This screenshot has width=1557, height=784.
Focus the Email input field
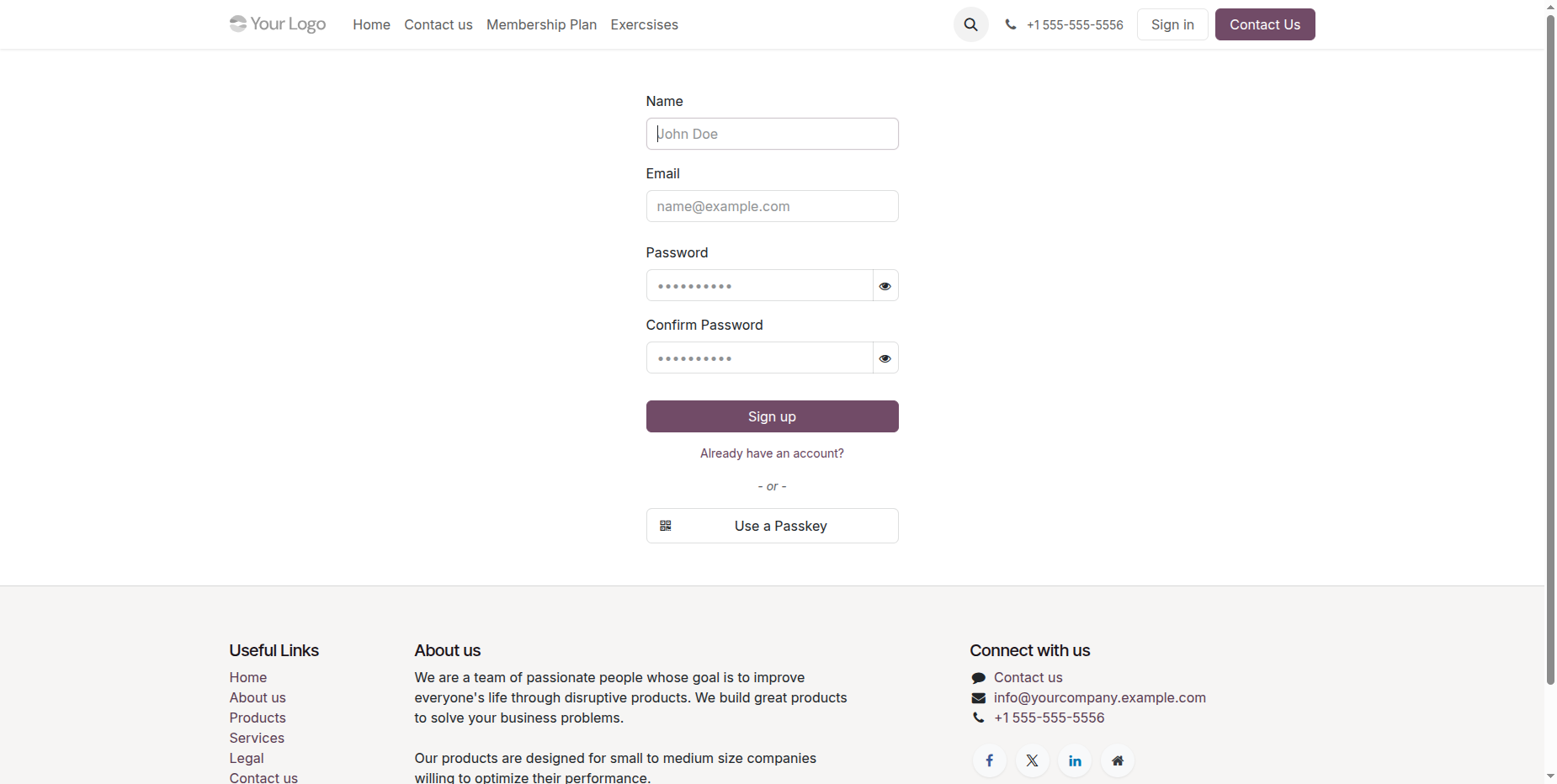tap(772, 206)
